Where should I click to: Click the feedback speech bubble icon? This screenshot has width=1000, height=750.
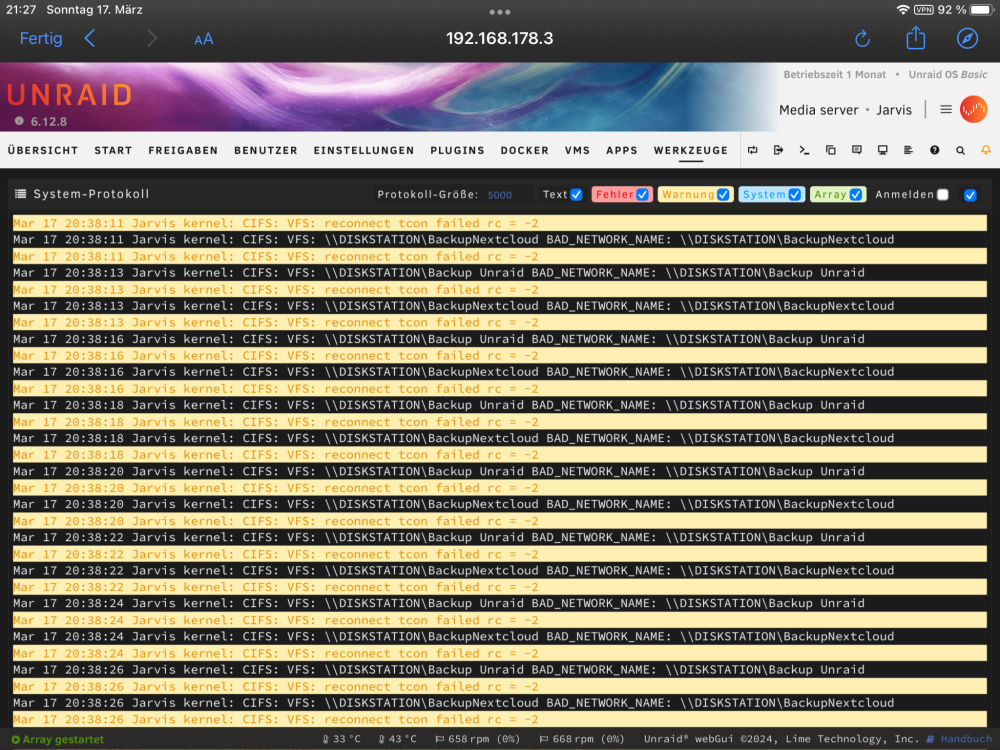pyautogui.click(x=857, y=150)
